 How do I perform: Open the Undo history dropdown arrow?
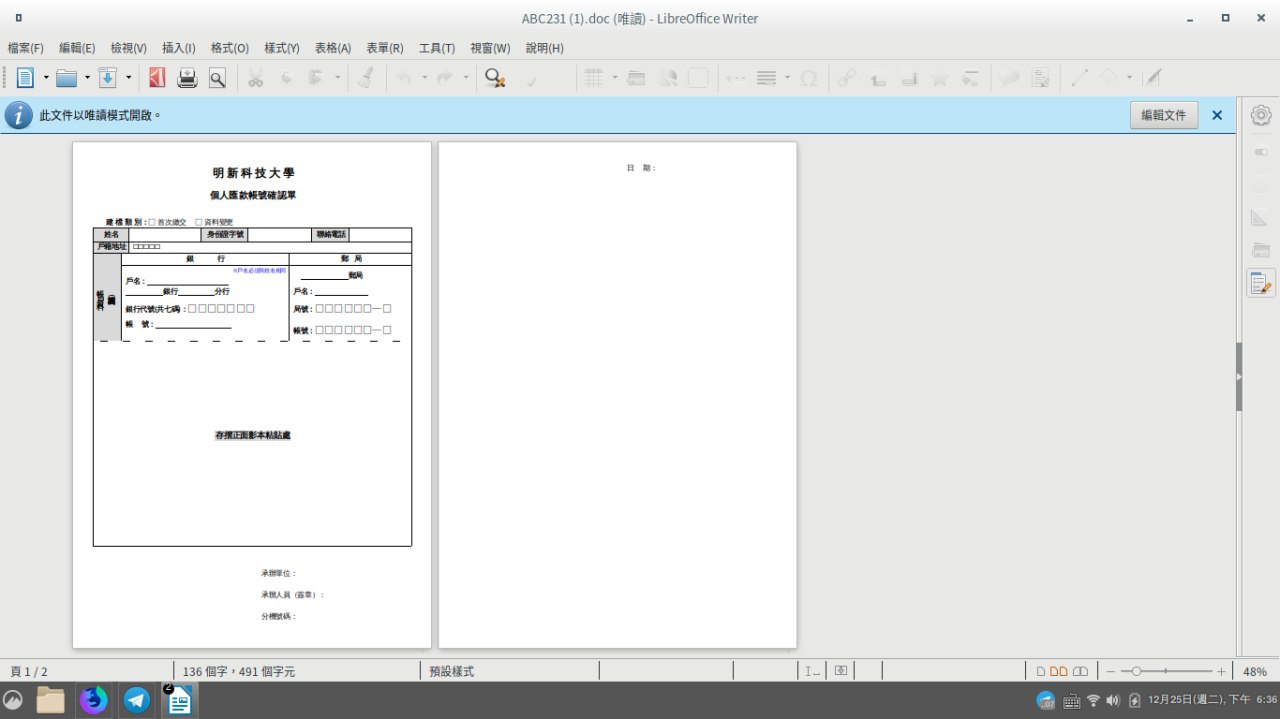pos(424,78)
